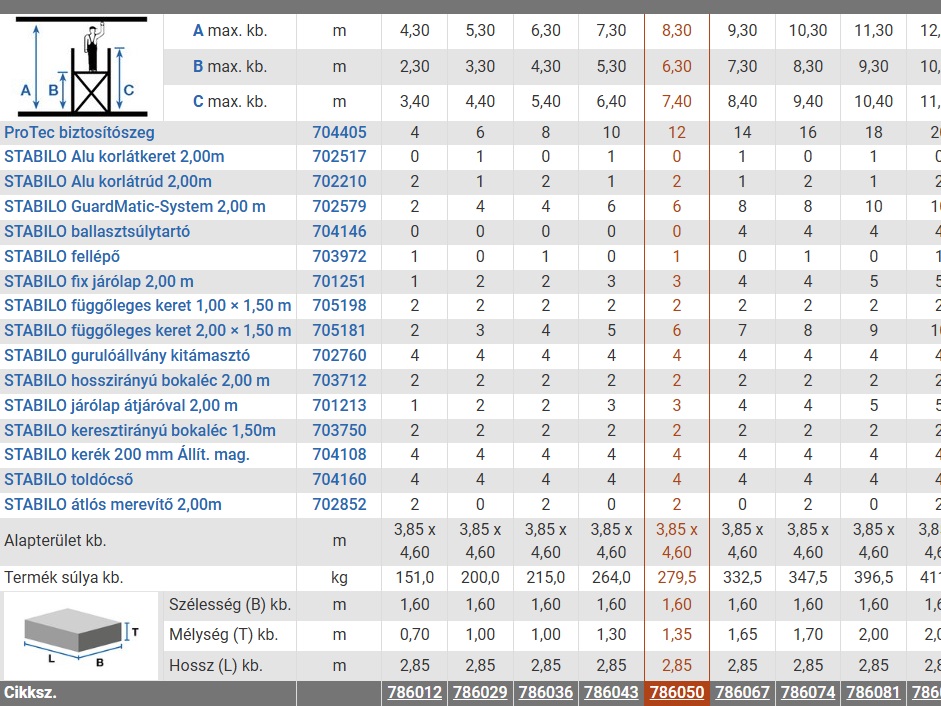The image size is (941, 706).
Task: Open STABILO fellépő product link
Action: click(62, 257)
